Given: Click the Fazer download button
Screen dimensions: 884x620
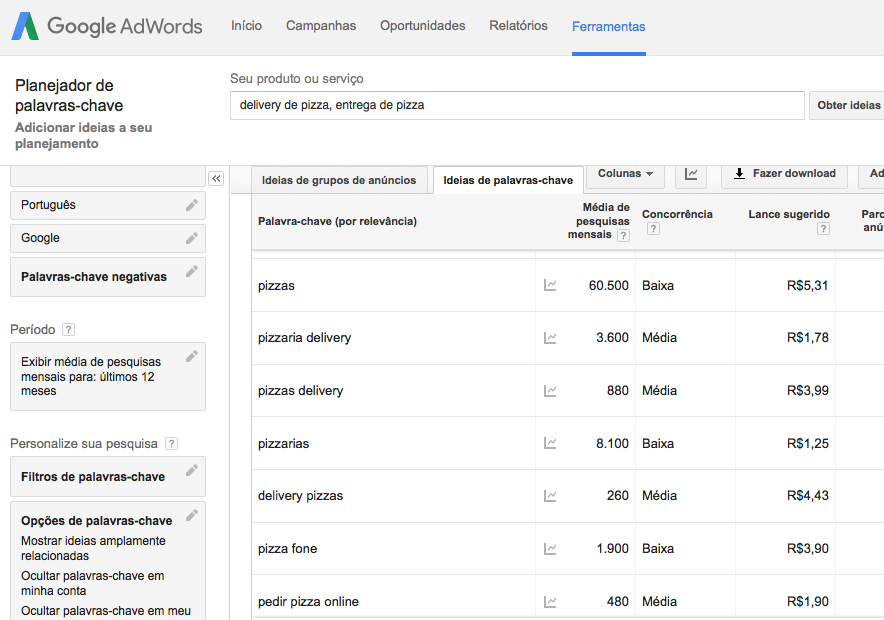Looking at the screenshot, I should [784, 174].
